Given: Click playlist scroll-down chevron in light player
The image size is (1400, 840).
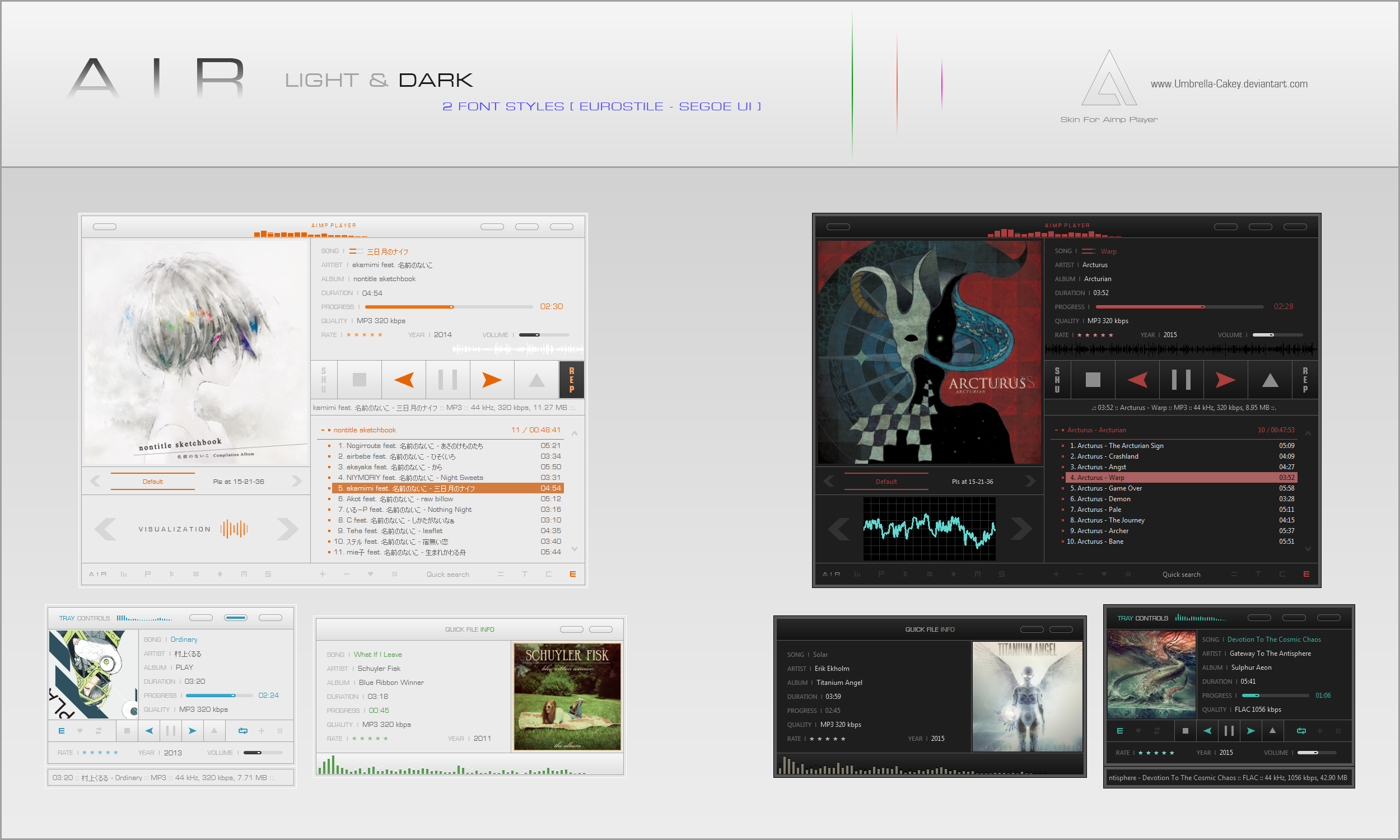Looking at the screenshot, I should 575,548.
